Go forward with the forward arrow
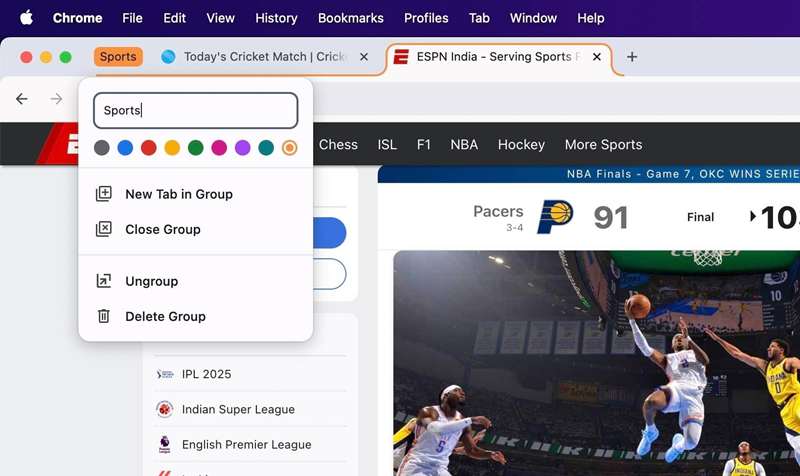 coord(56,99)
